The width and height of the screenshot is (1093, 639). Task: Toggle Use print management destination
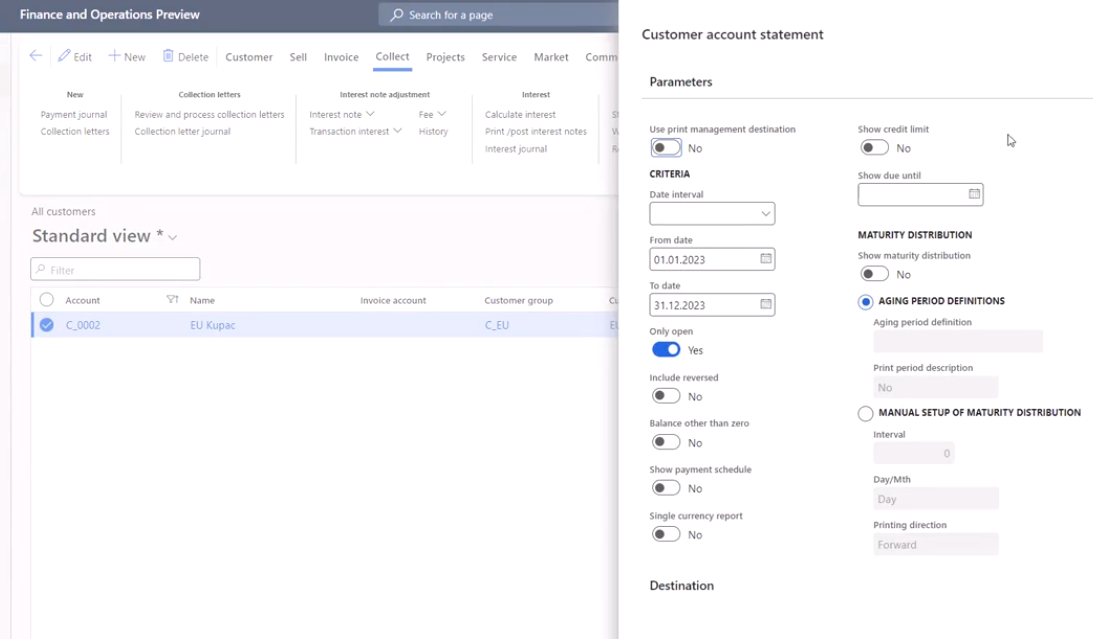[666, 148]
